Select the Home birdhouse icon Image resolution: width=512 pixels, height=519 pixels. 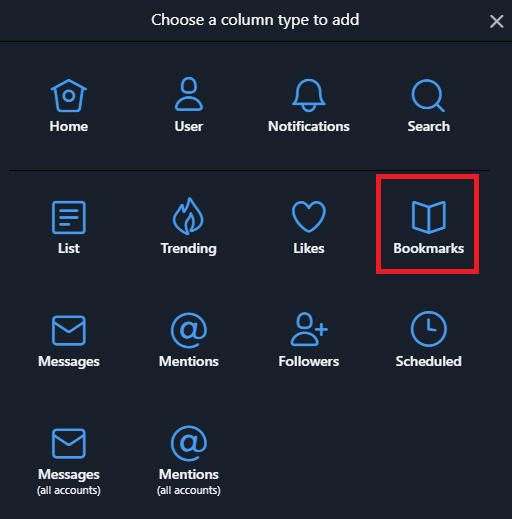(69, 95)
